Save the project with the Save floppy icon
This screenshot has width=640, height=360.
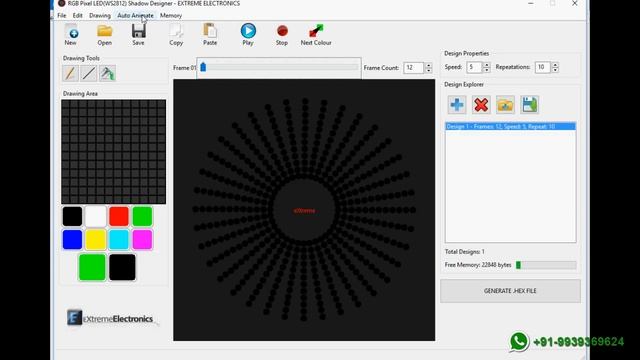[138, 34]
